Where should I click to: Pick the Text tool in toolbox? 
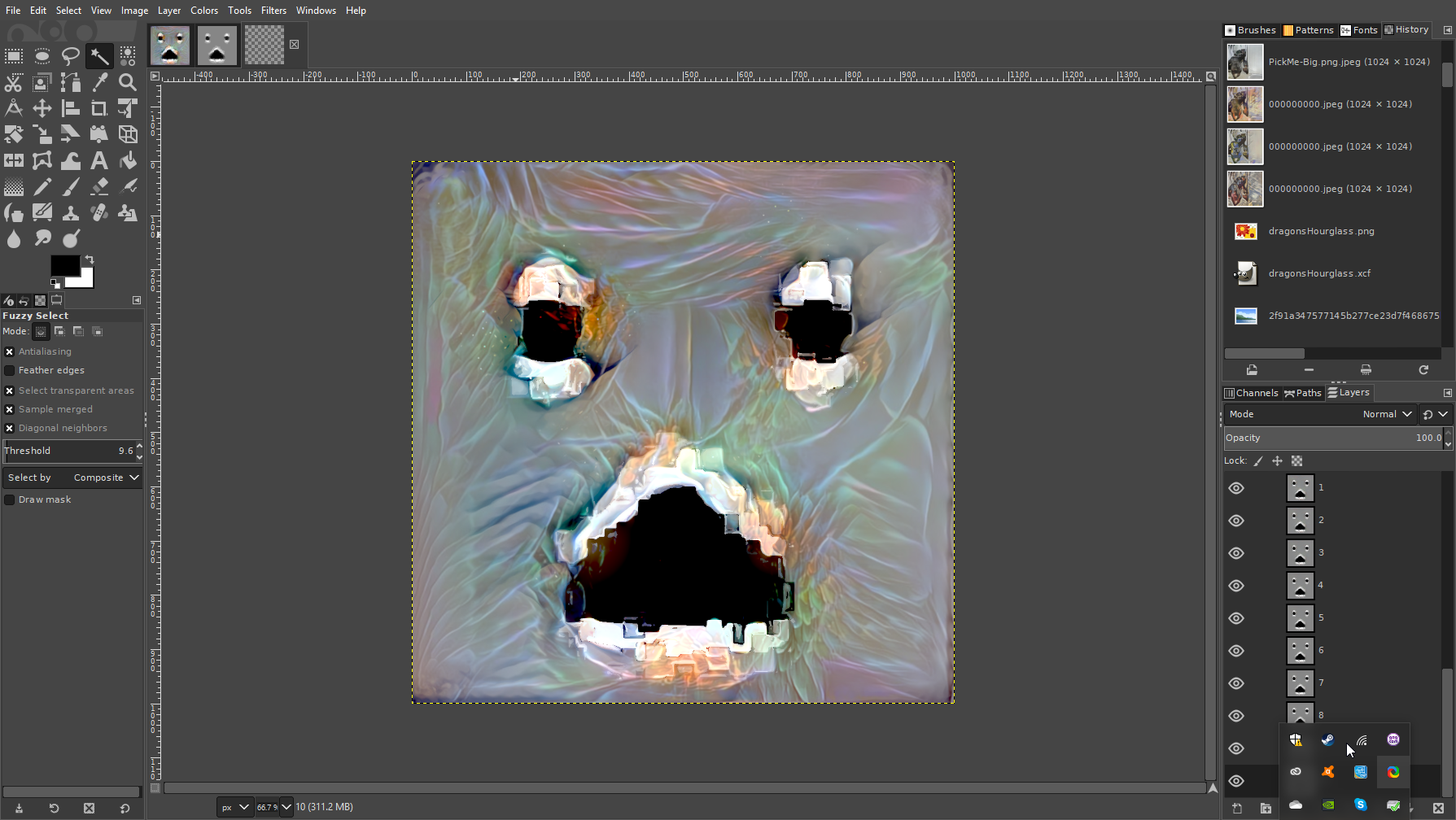coord(99,160)
